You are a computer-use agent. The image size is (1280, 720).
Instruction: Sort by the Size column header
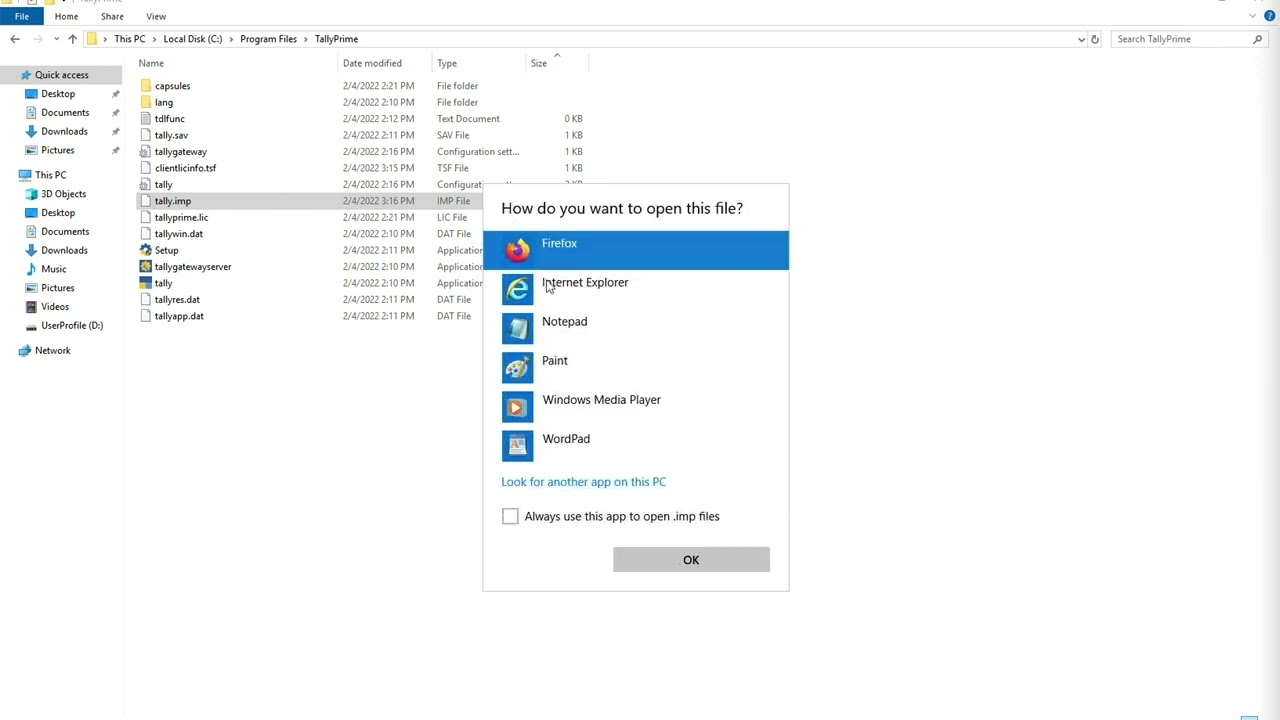539,63
